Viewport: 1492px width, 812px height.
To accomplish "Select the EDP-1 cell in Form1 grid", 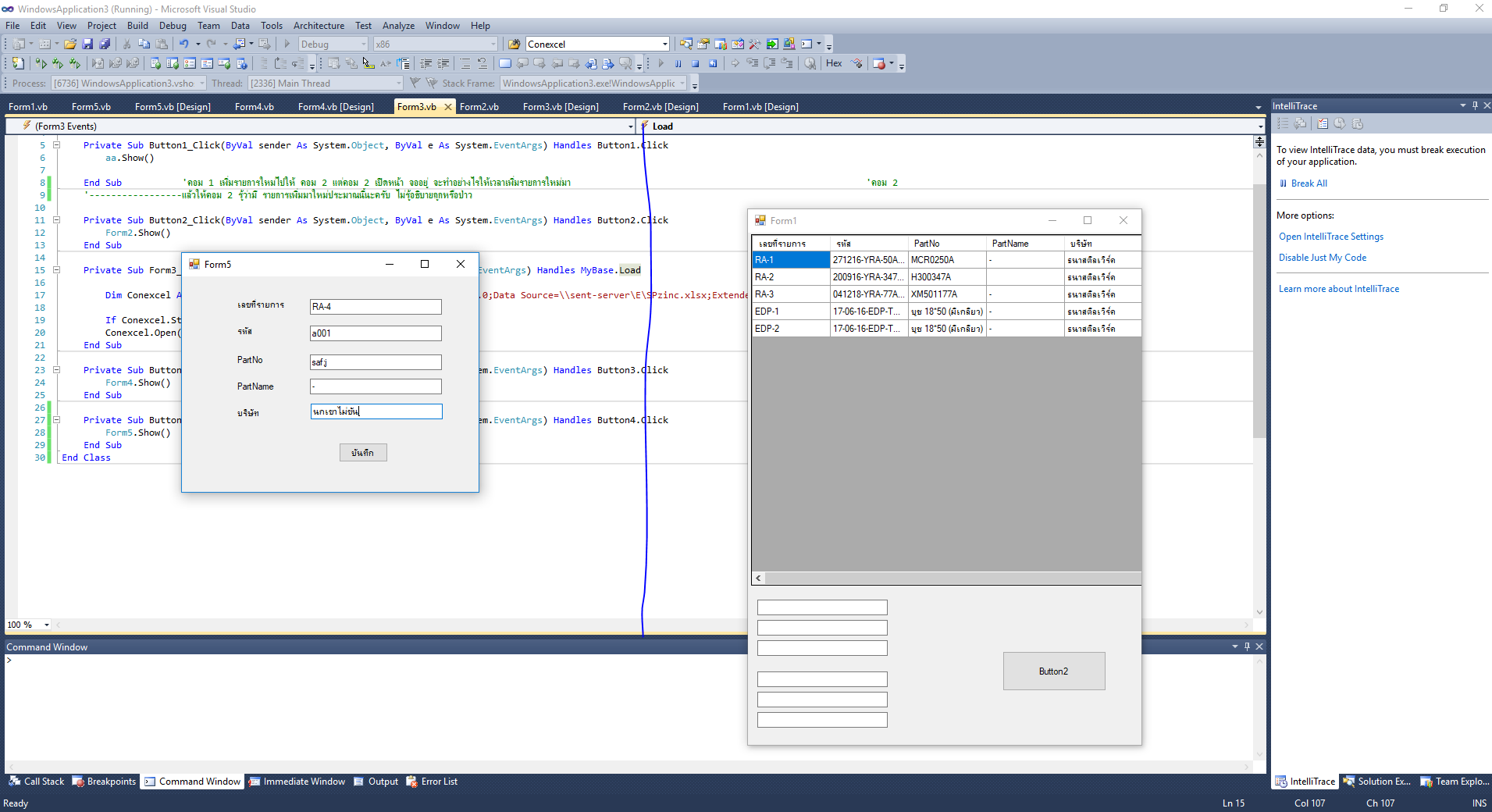I will [790, 312].
